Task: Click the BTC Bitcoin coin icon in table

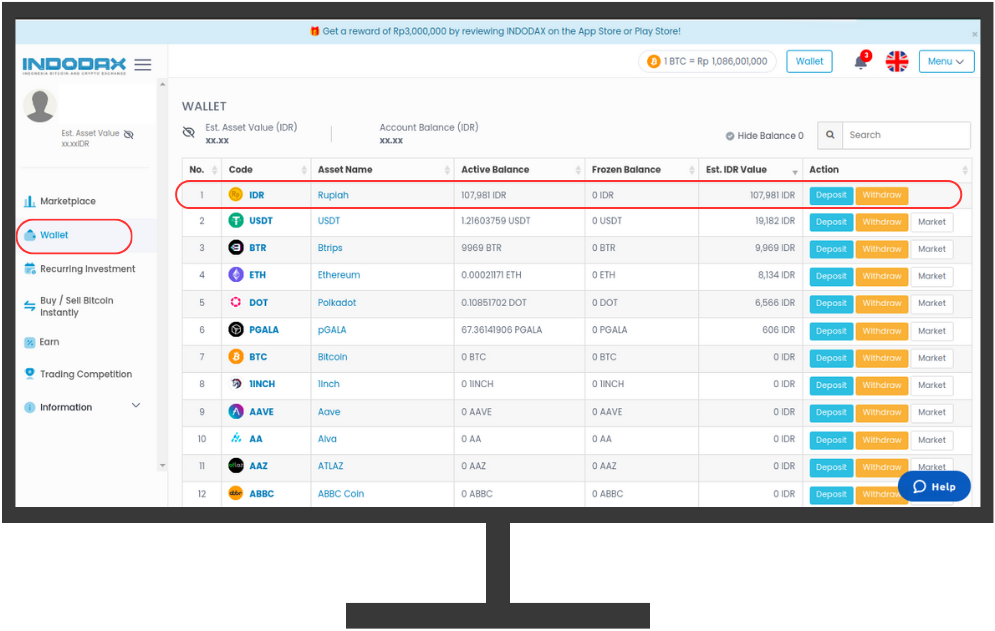Action: 236,357
